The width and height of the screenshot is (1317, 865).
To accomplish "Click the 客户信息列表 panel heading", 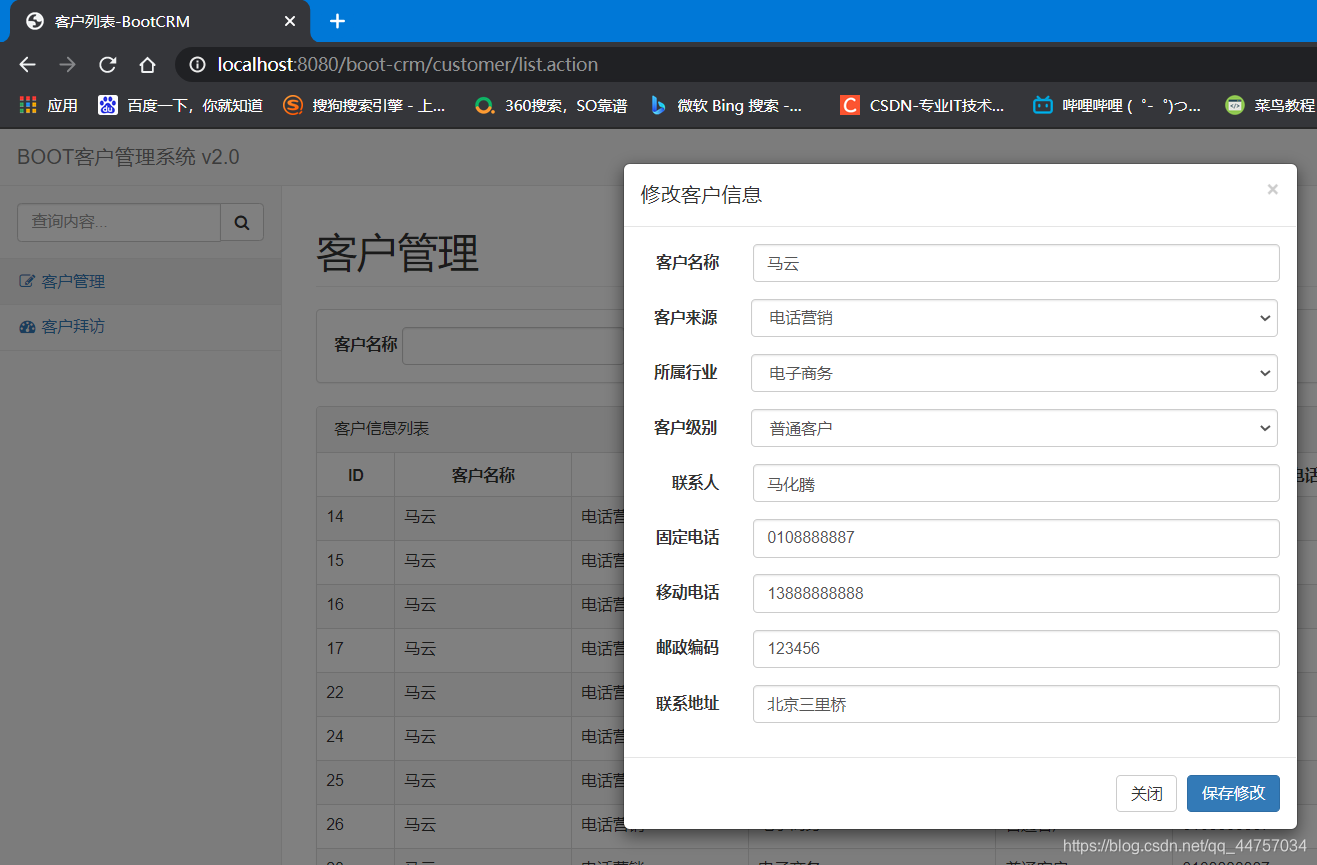I will pyautogui.click(x=382, y=429).
